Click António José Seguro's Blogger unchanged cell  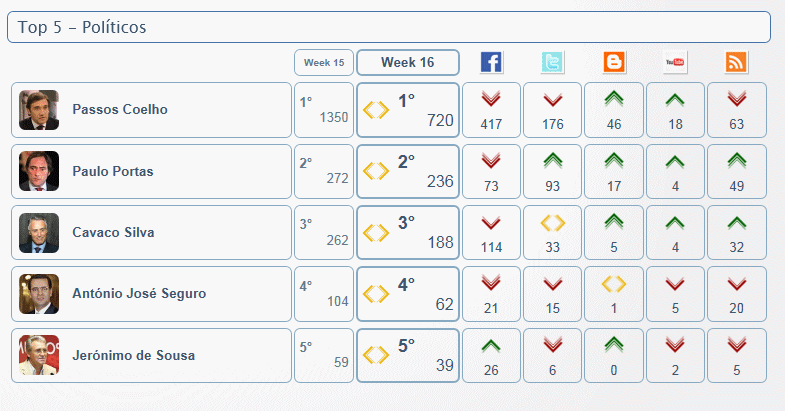click(614, 294)
